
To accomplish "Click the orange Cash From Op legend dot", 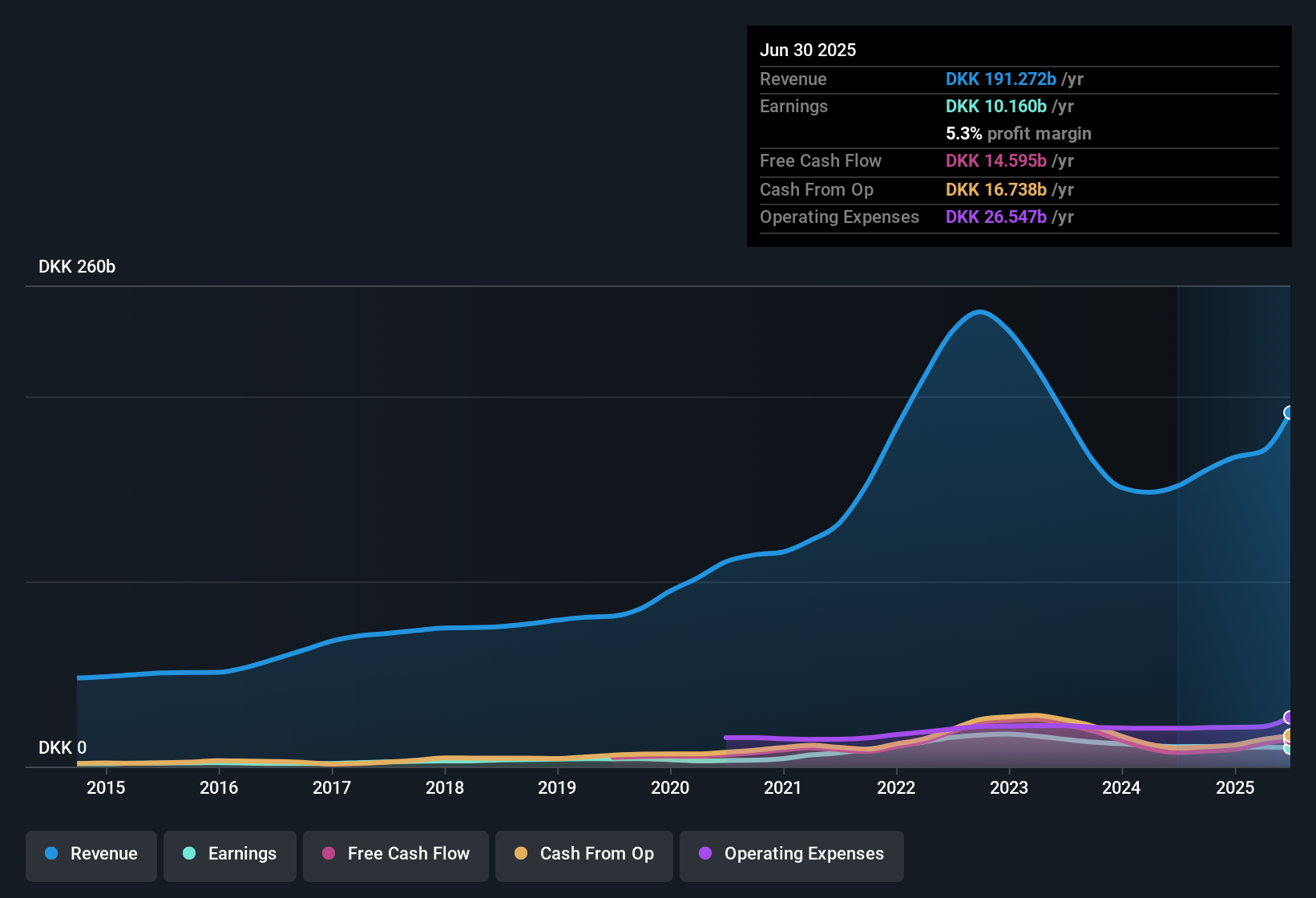I will 521,854.
